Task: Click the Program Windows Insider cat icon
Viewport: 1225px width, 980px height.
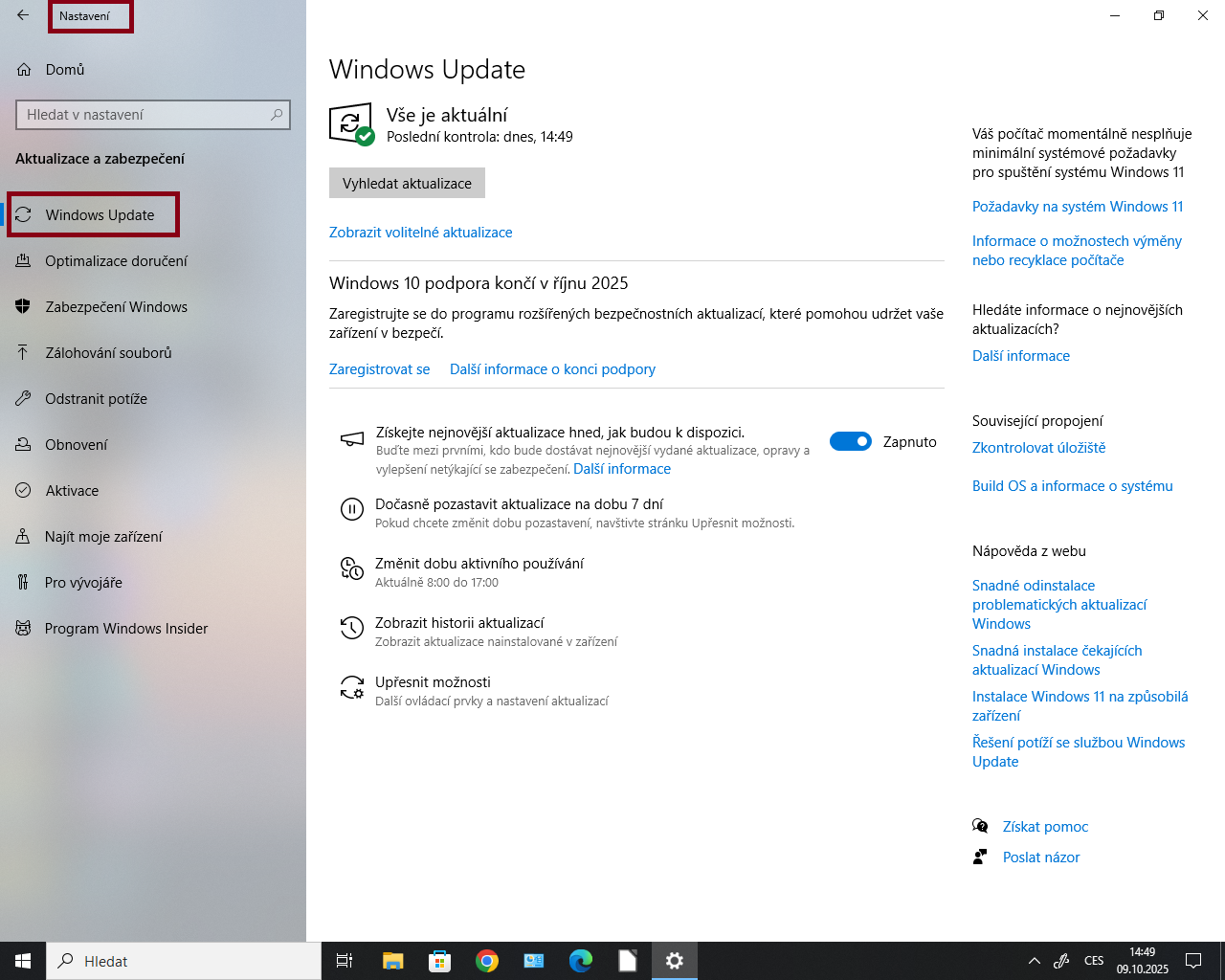Action: point(23,629)
